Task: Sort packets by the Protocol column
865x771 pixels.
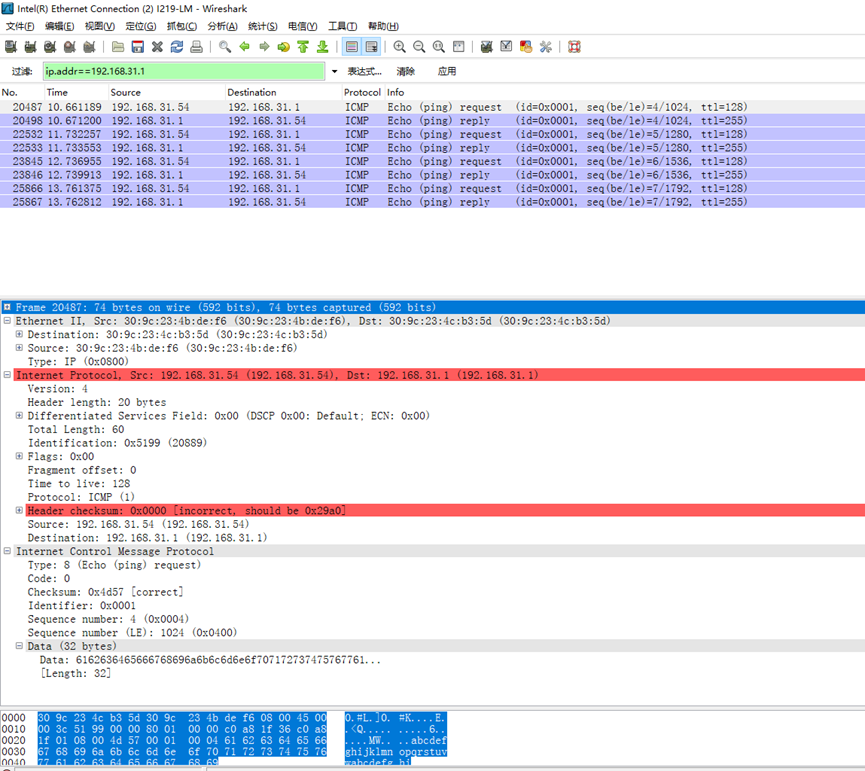Action: 362,92
